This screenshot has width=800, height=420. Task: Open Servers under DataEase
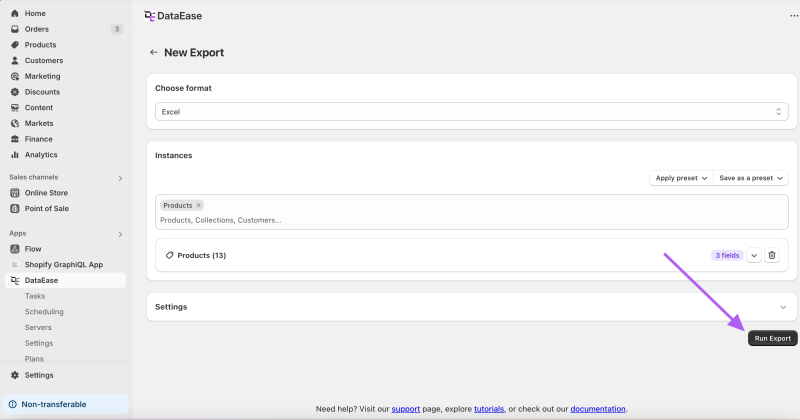click(38, 328)
